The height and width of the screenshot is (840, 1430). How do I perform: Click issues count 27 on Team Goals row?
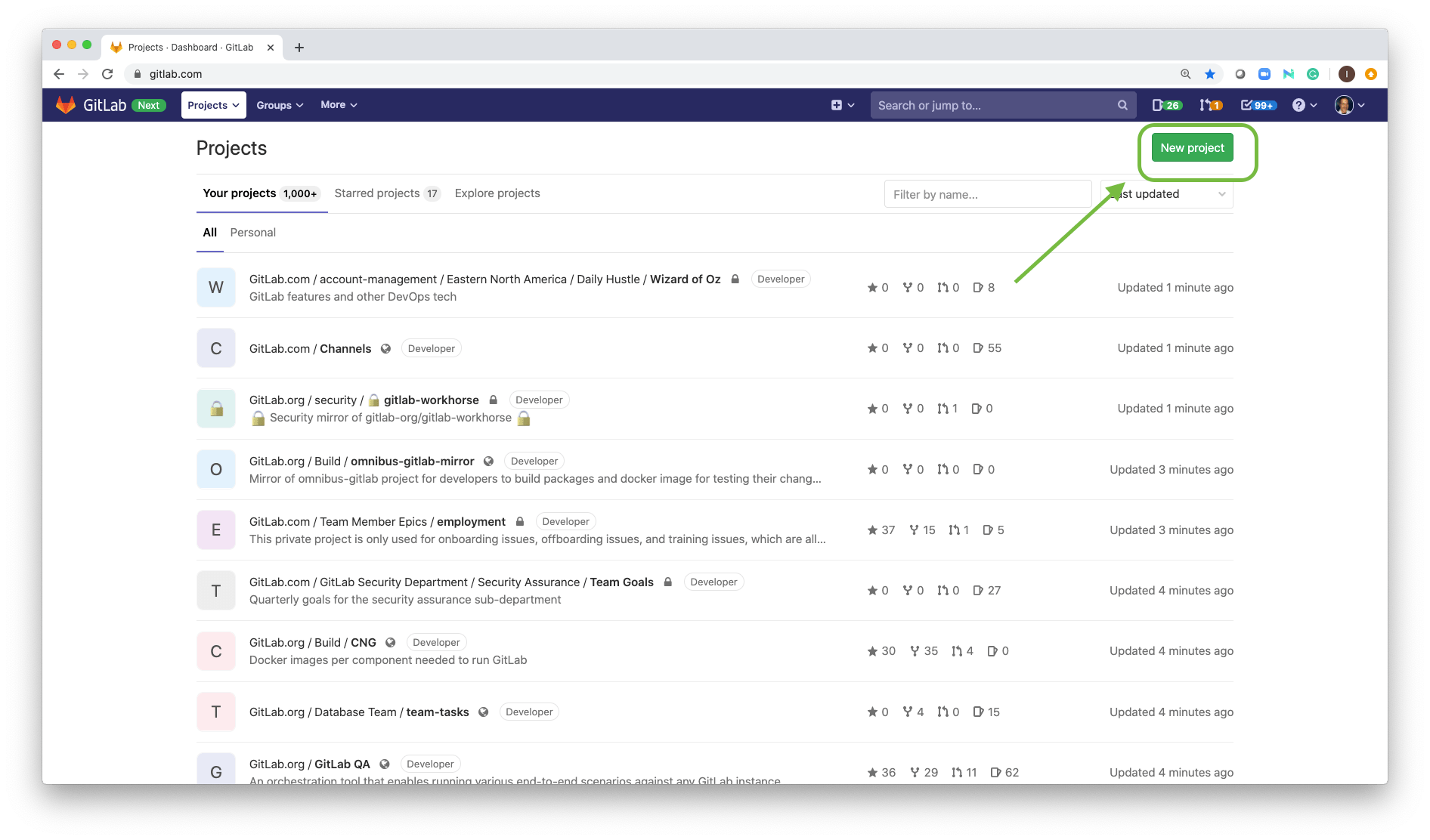point(987,591)
